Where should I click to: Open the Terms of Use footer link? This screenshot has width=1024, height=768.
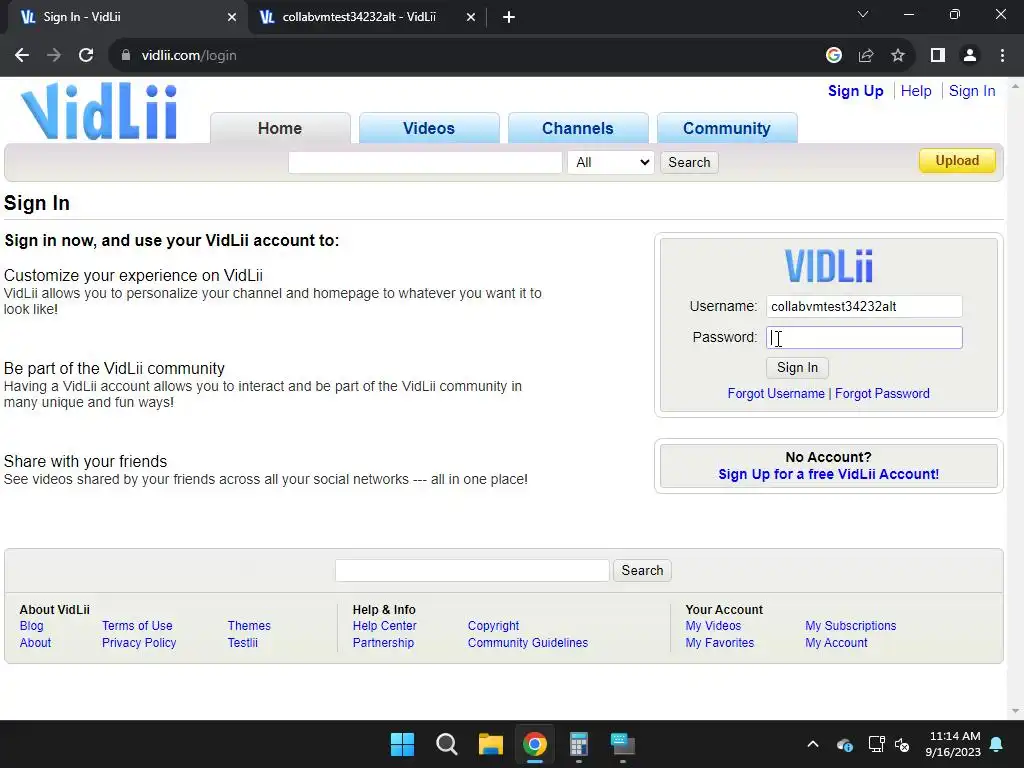tap(137, 626)
